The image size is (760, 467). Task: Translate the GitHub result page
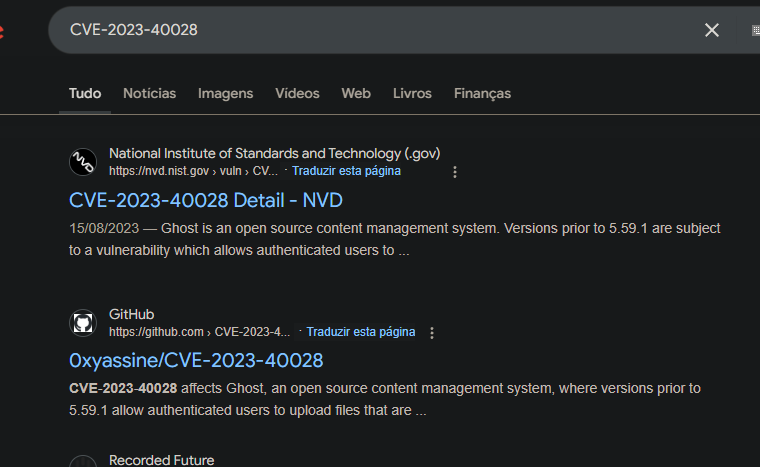click(361, 332)
